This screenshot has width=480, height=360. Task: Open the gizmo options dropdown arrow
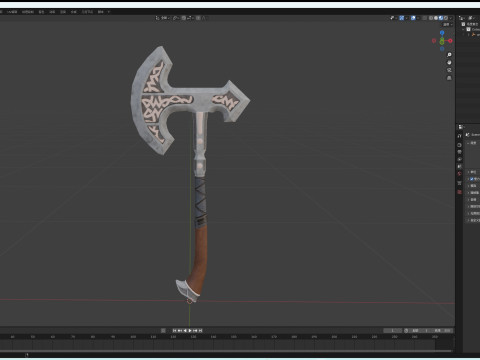406,18
